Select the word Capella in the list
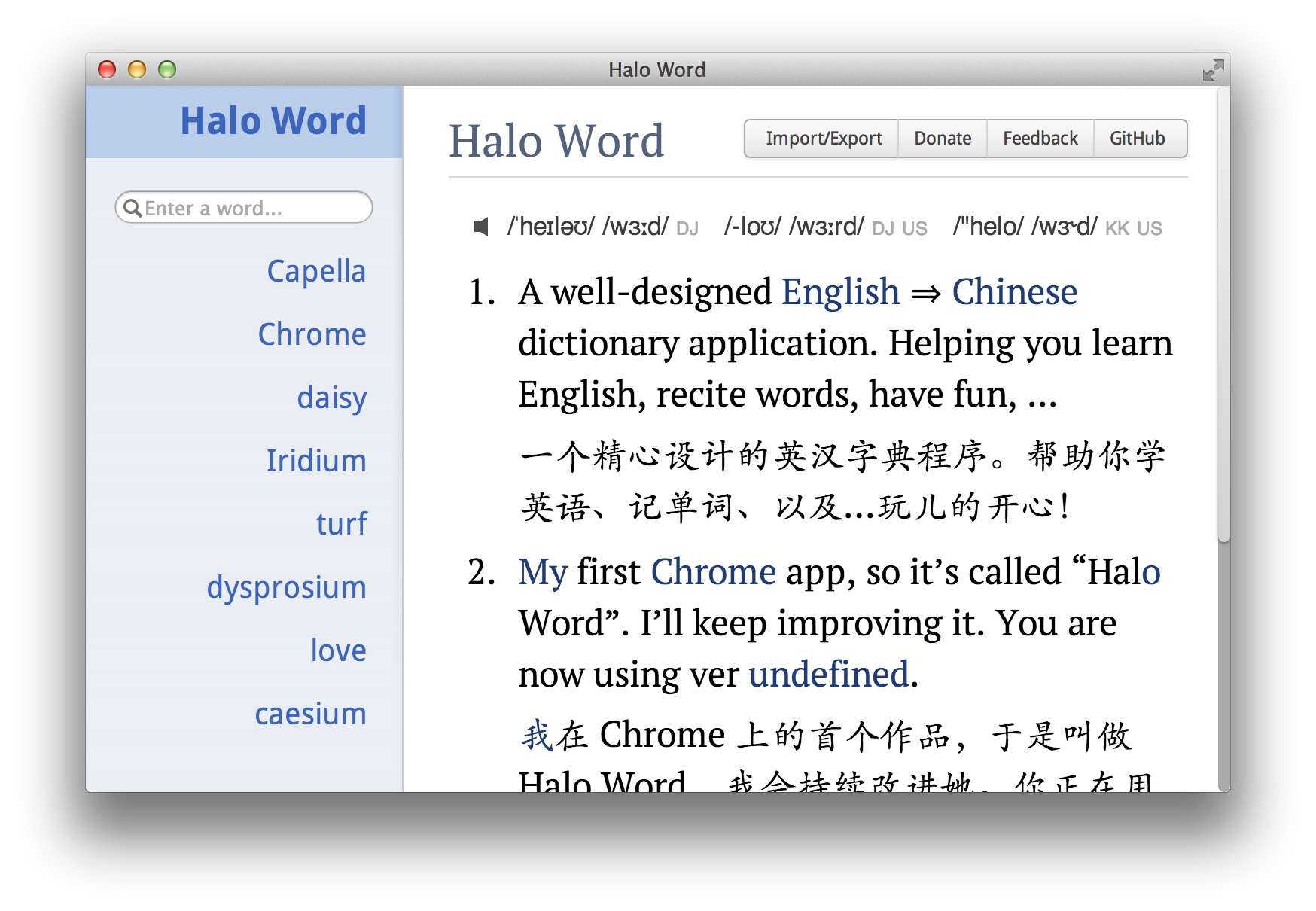The image size is (1316, 911). point(316,271)
